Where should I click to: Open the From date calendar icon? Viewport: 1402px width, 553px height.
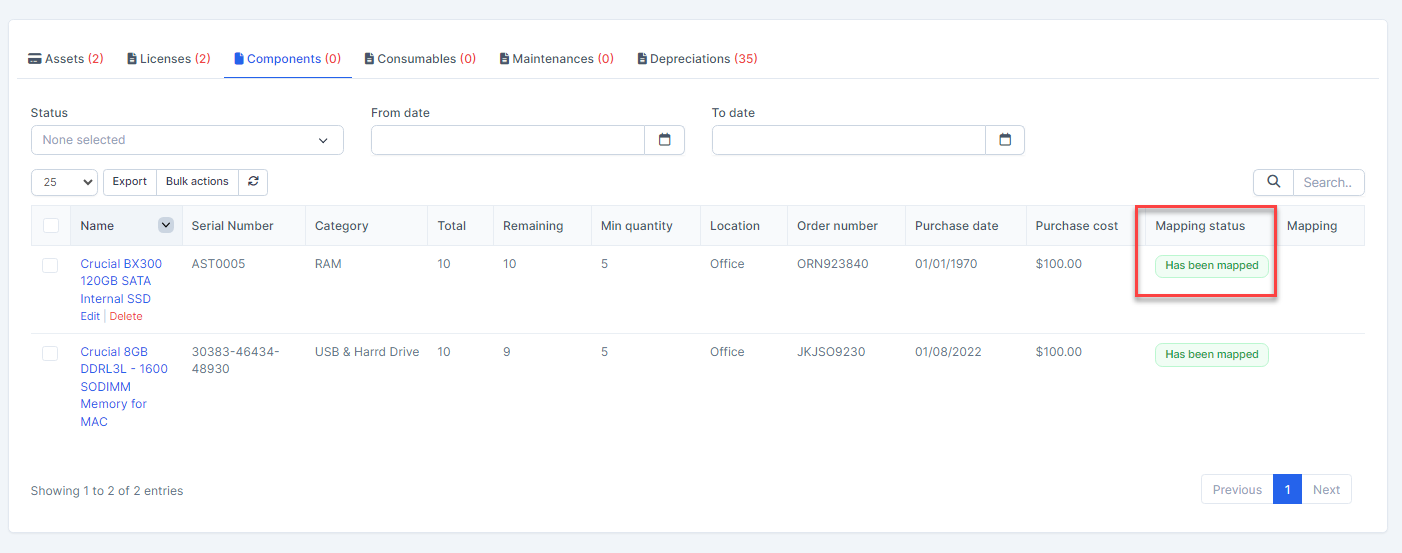pyautogui.click(x=664, y=140)
